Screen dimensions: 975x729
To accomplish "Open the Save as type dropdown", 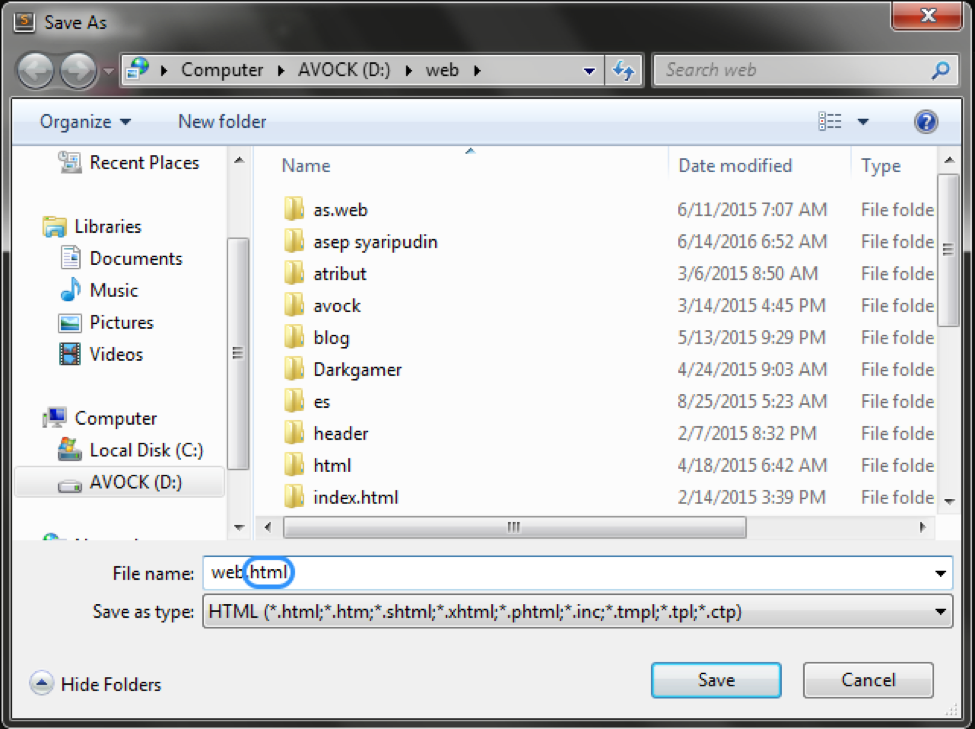I will pyautogui.click(x=940, y=611).
